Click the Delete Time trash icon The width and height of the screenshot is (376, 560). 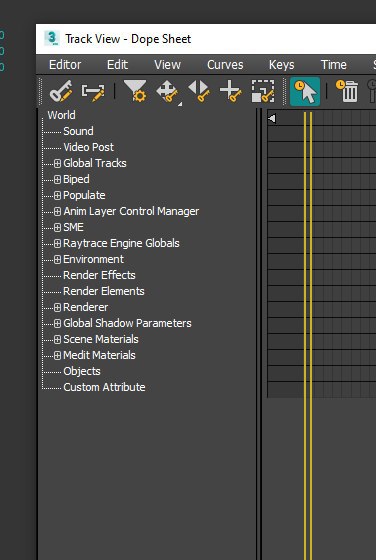(x=347, y=91)
